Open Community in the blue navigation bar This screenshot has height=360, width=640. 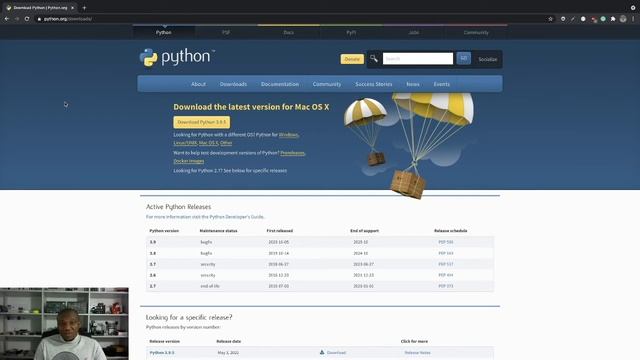(327, 84)
